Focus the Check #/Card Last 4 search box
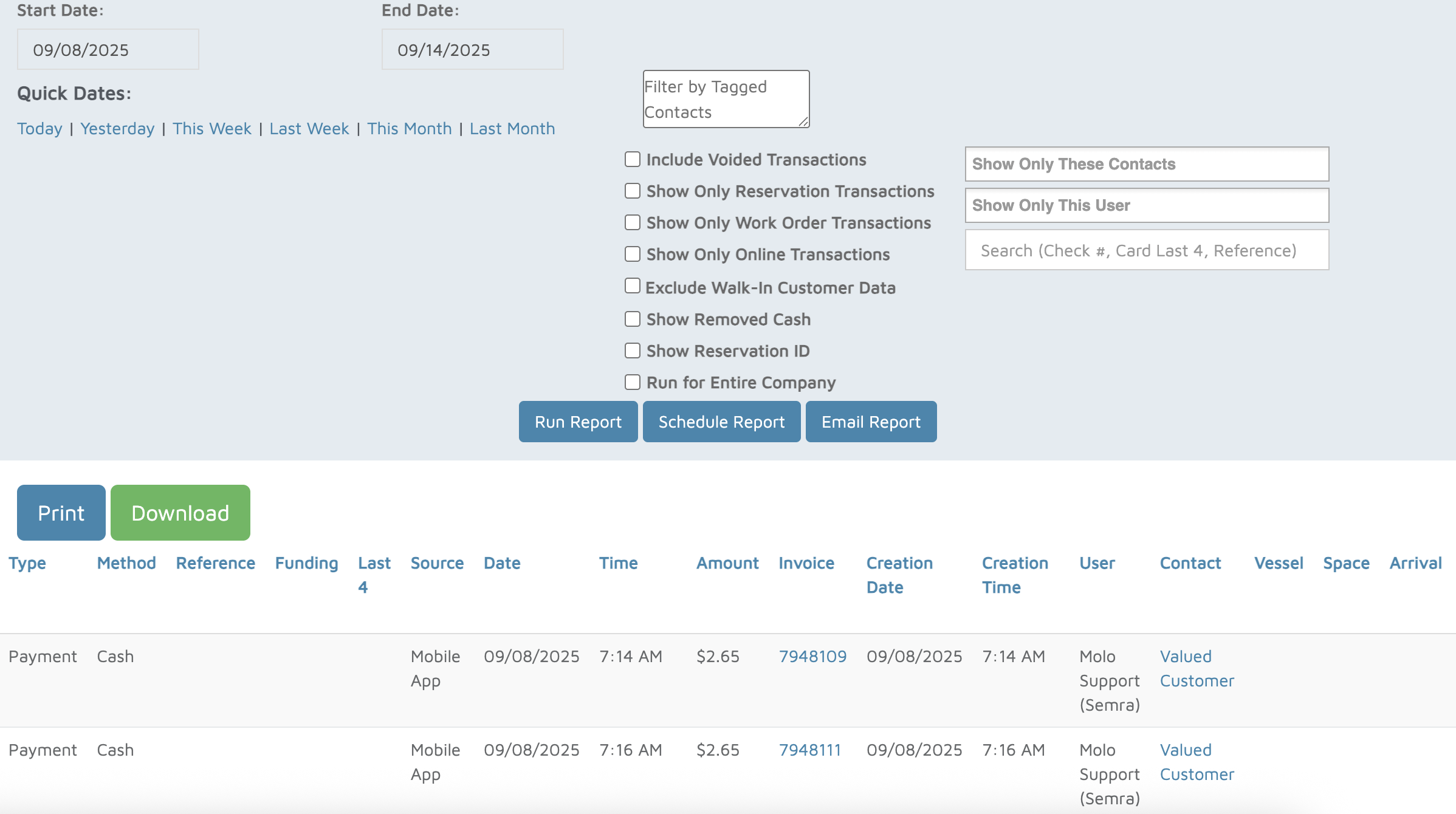The height and width of the screenshot is (814, 1456). (1146, 250)
